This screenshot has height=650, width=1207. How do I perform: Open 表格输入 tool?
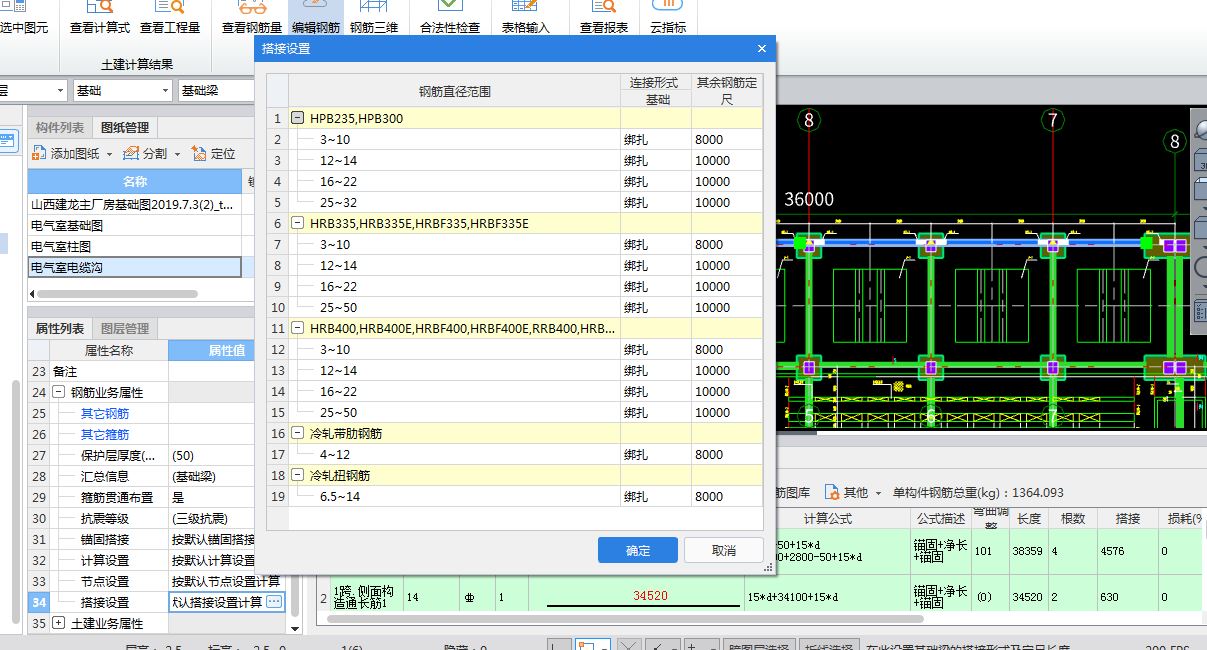526,18
